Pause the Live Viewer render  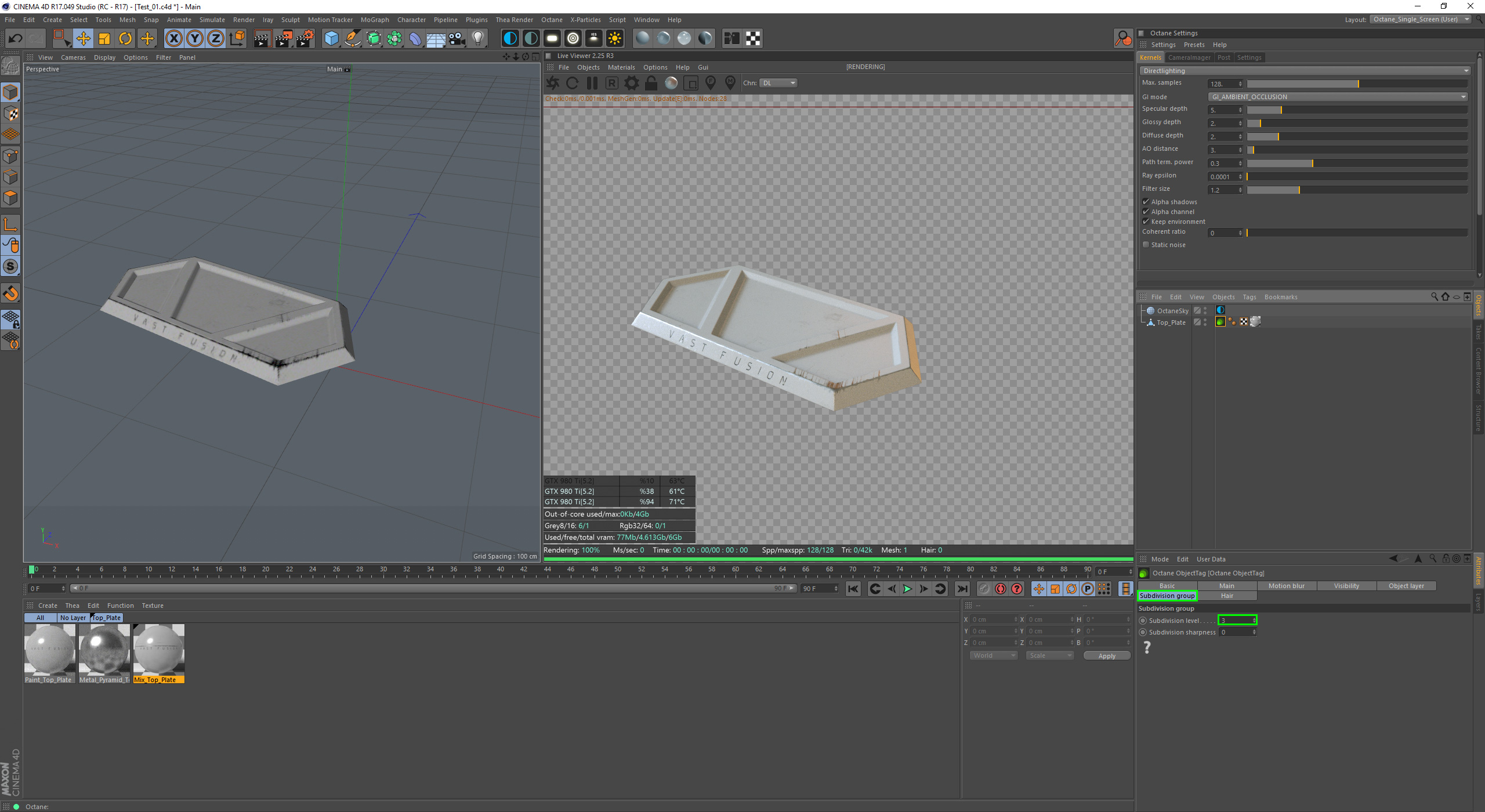[x=592, y=83]
